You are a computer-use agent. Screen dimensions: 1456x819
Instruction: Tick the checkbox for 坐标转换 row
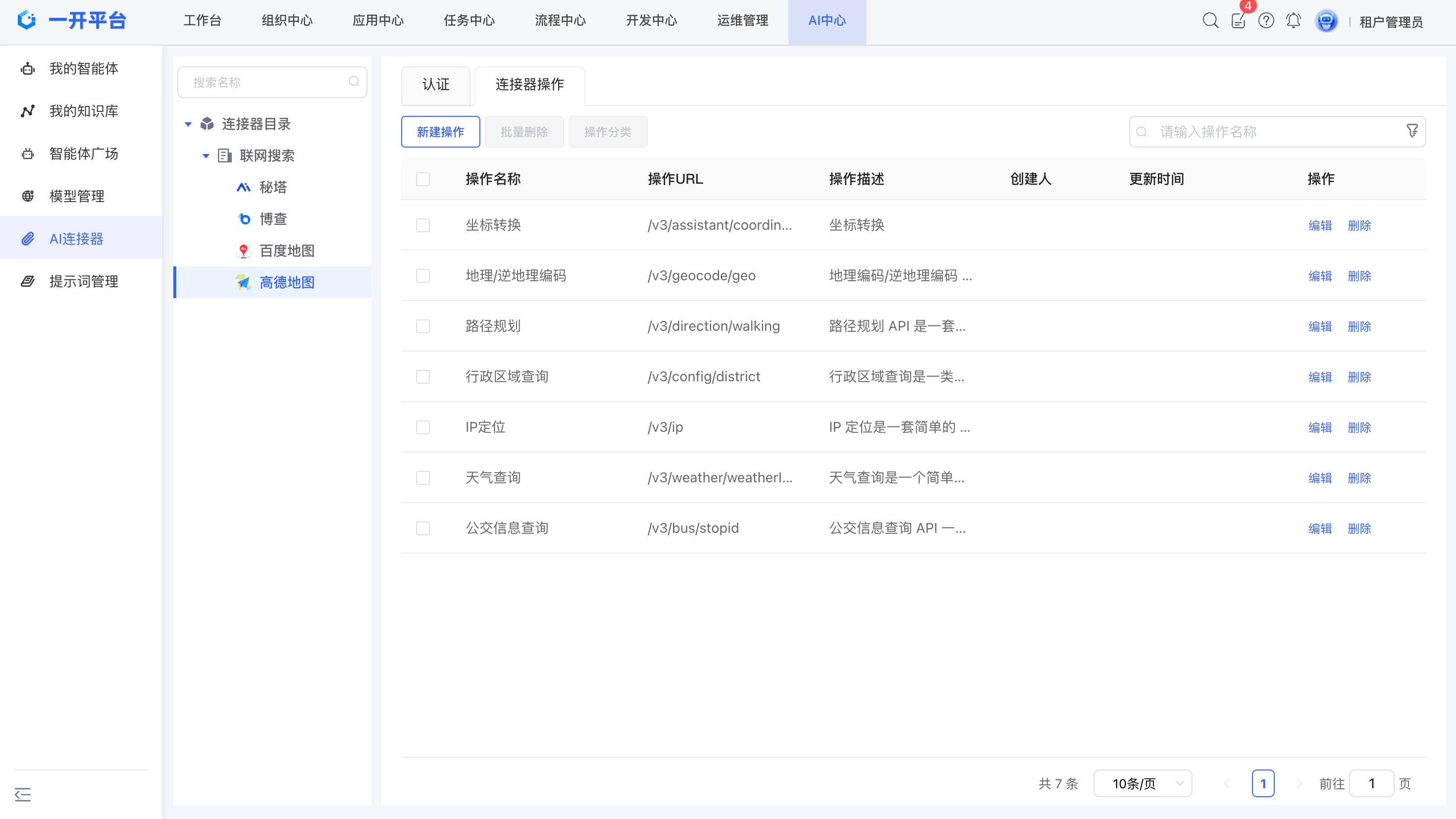coord(423,225)
